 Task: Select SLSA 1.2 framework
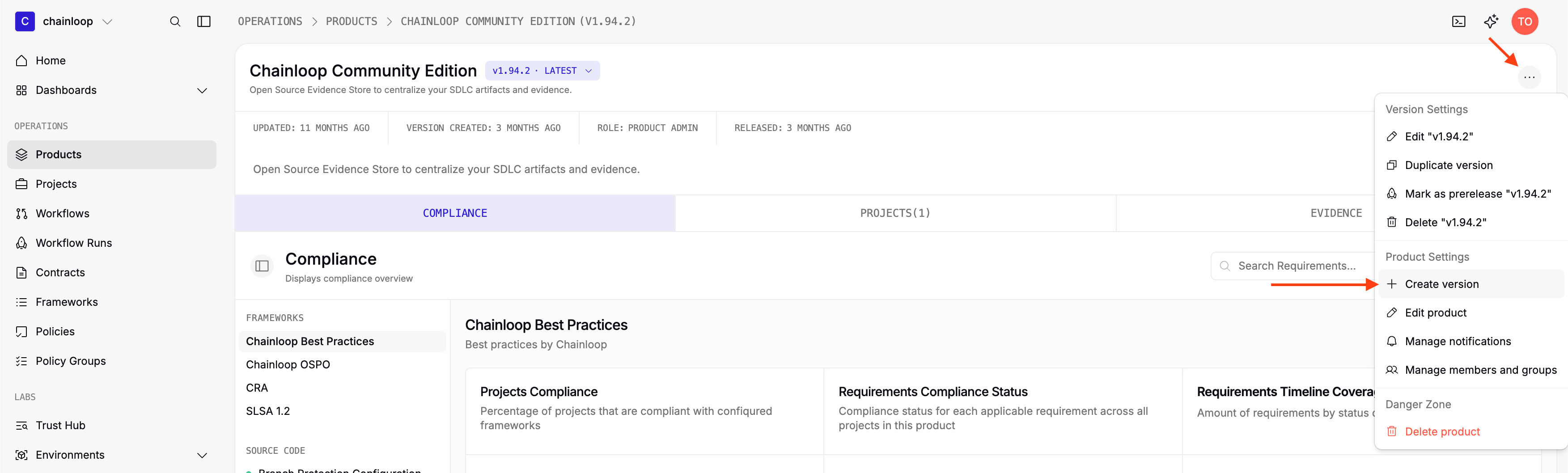(268, 411)
